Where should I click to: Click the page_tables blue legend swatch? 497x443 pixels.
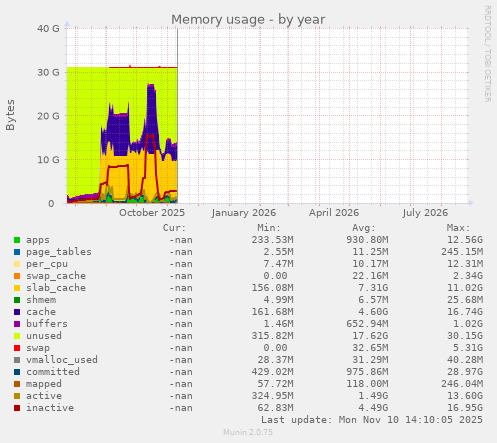[x=17, y=252]
